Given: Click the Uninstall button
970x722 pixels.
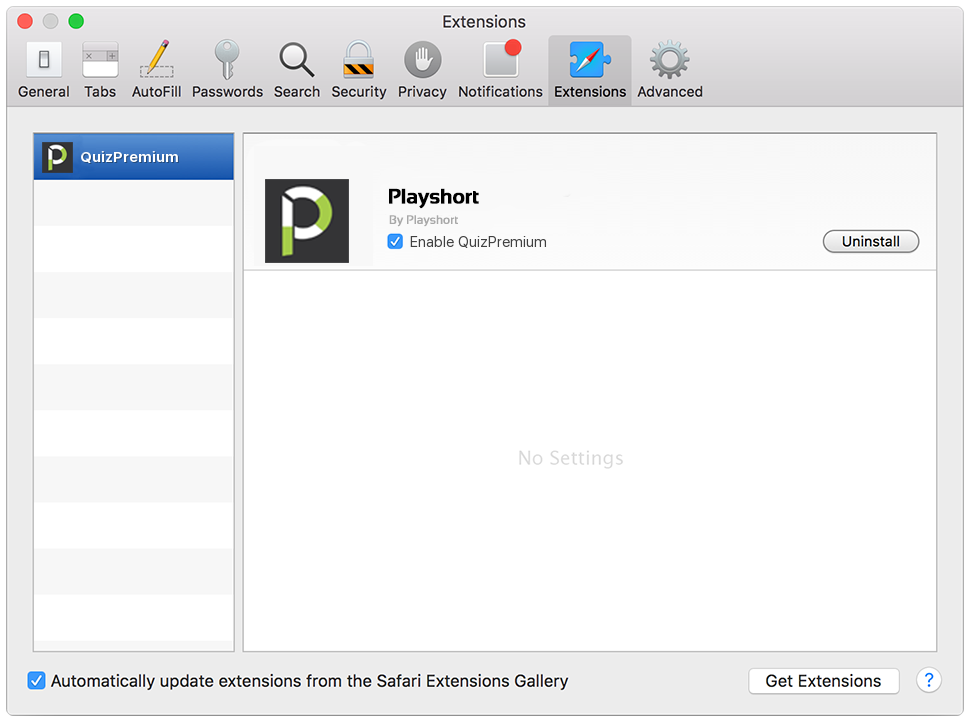Looking at the screenshot, I should pos(870,241).
